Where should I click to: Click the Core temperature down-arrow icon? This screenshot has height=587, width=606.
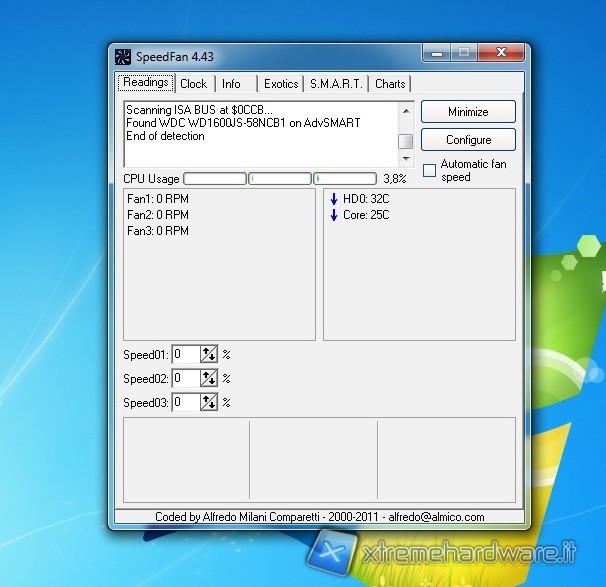pyautogui.click(x=334, y=215)
